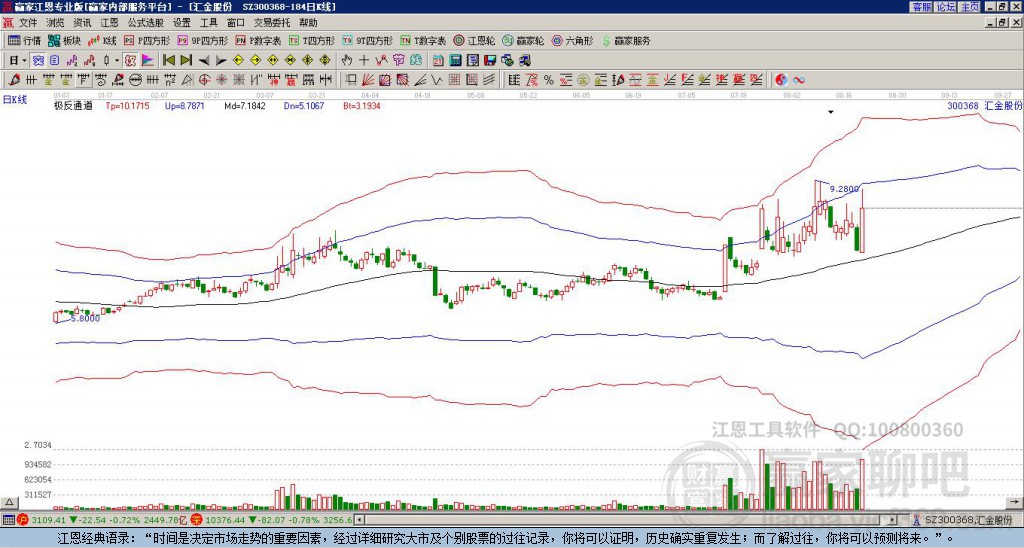
Task: Click the 论坛 forum button
Action: tap(946, 7)
